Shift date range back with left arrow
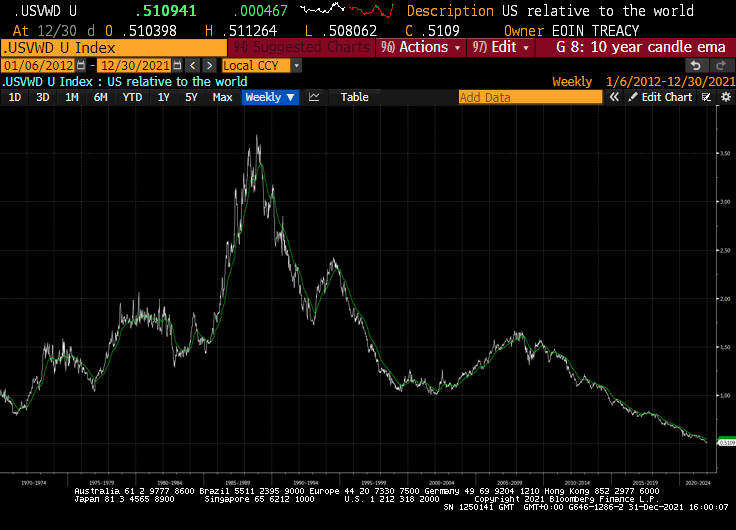Viewport: 736px width, 530px height. [x=193, y=65]
